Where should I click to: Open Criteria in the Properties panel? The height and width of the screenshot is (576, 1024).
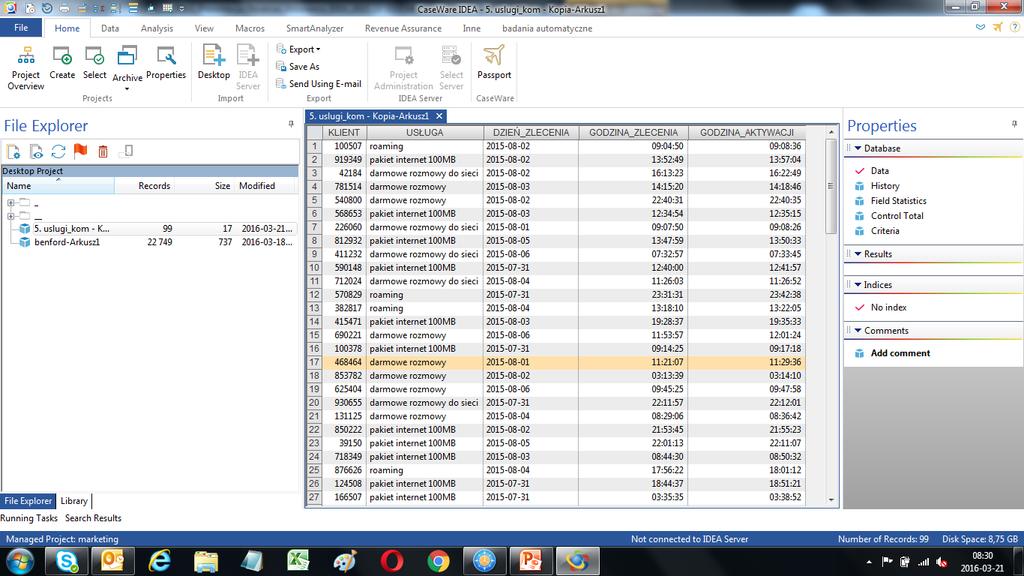coord(885,231)
